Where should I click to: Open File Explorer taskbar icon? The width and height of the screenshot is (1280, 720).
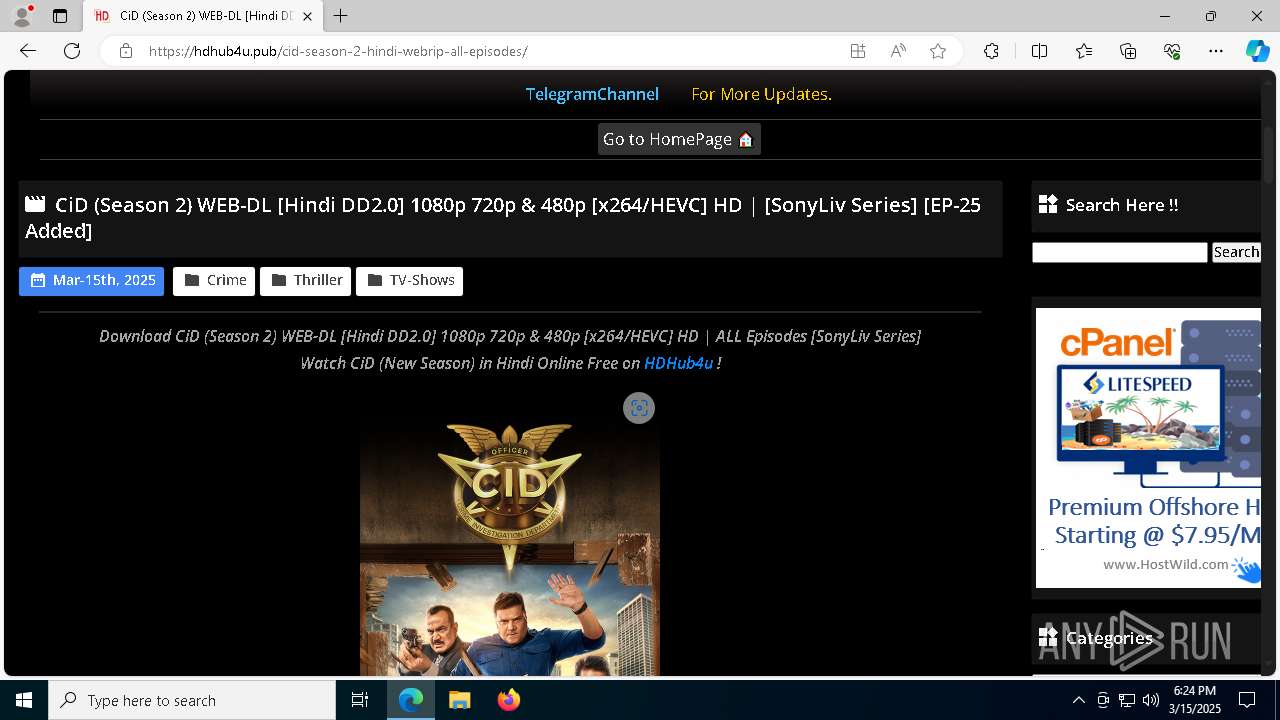click(x=460, y=700)
